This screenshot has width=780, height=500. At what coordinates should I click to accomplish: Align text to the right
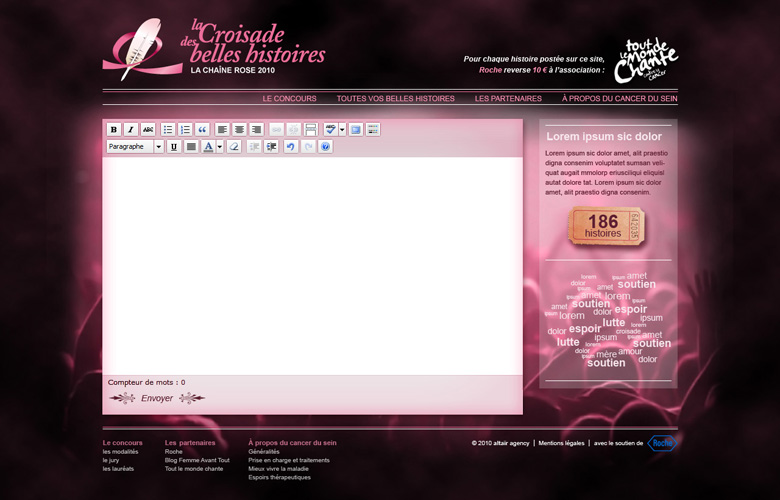(256, 129)
